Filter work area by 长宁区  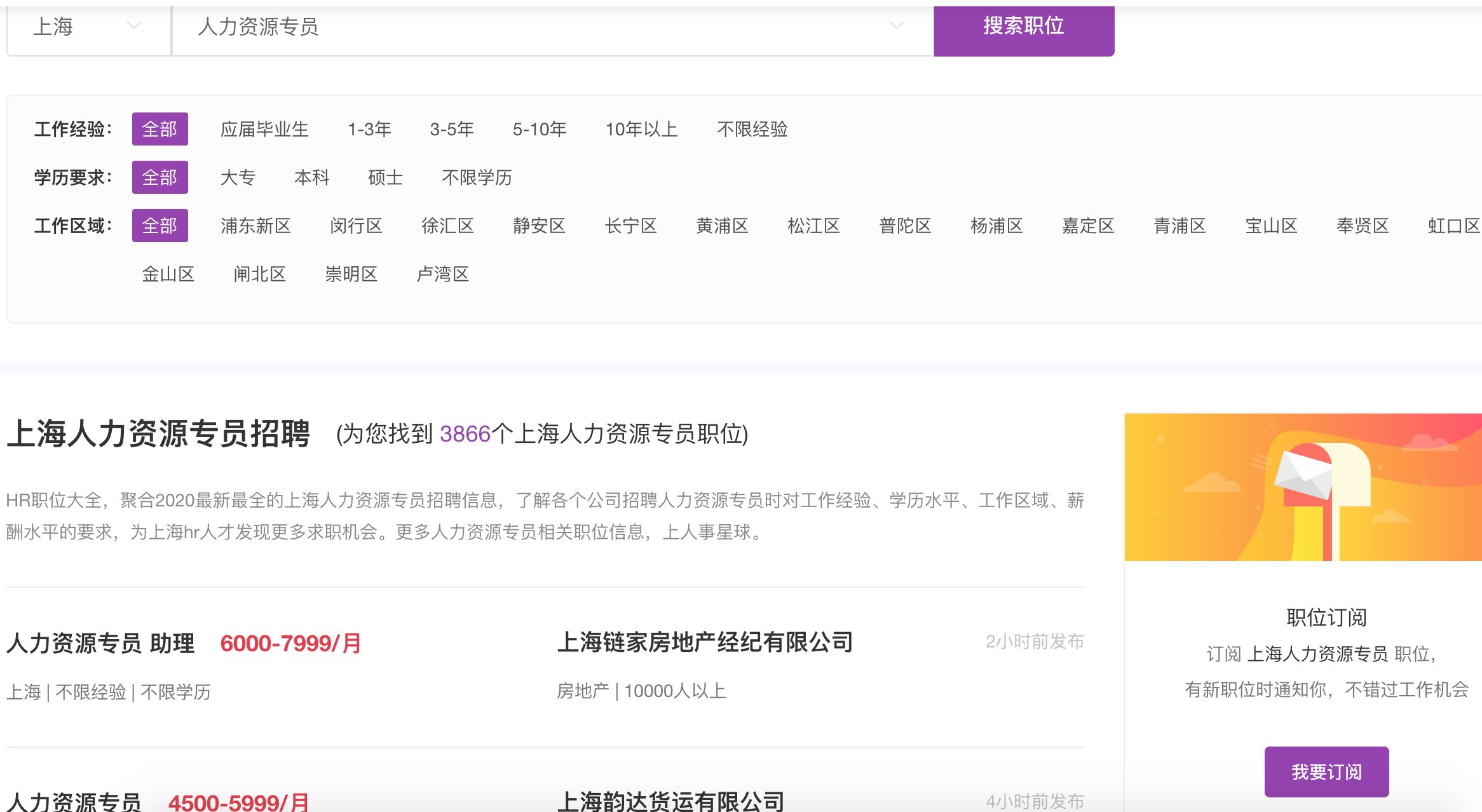pos(630,226)
